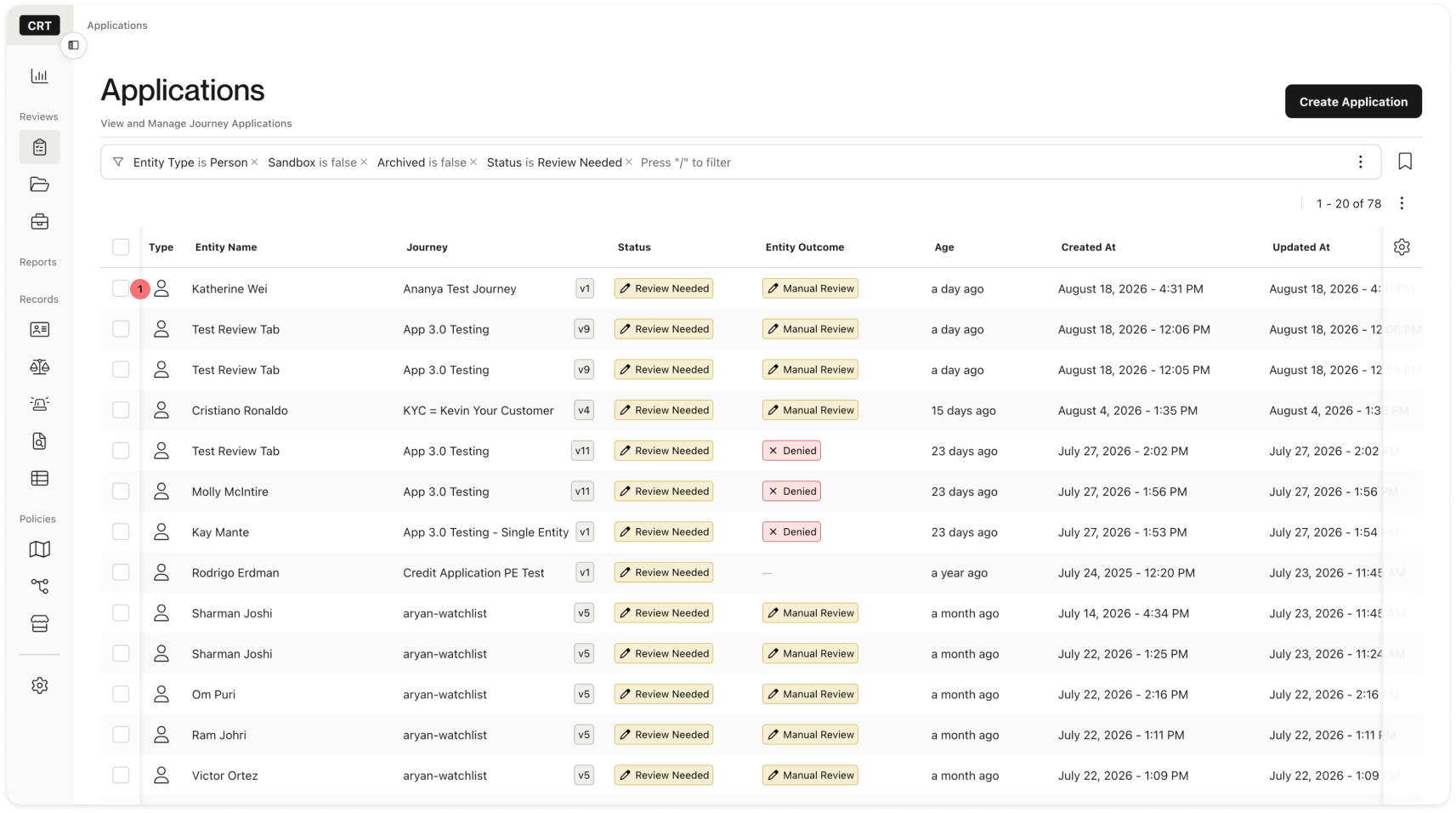Open the settings gear in the sidebar
Screen dimensions: 1456x813
click(x=39, y=685)
